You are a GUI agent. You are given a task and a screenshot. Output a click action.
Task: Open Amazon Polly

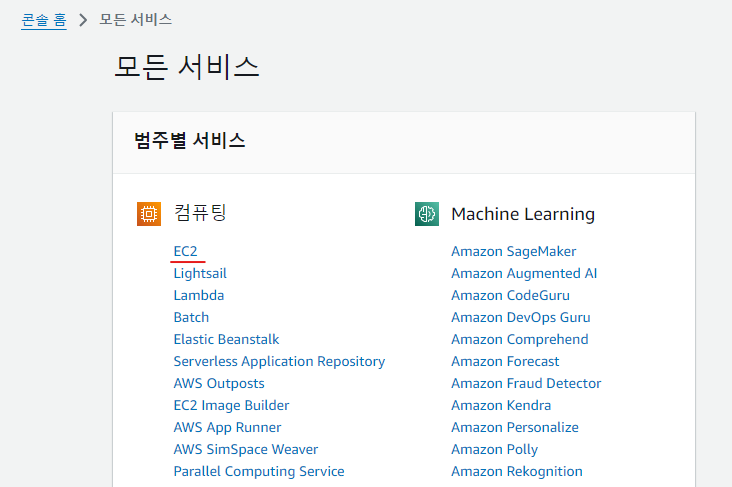pos(494,449)
